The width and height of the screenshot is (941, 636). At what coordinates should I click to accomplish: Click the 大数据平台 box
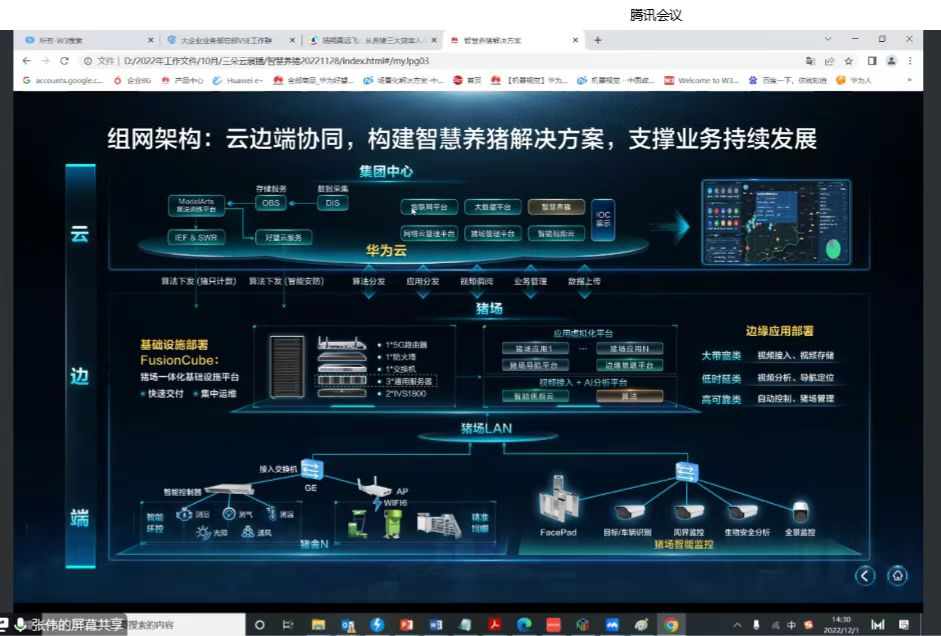click(x=493, y=207)
